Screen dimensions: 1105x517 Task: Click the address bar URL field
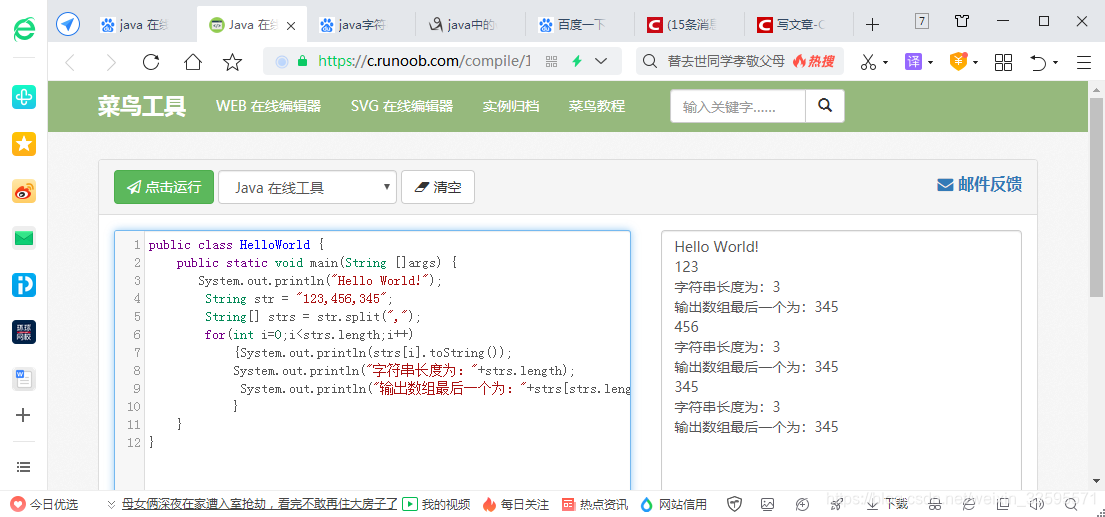[423, 61]
